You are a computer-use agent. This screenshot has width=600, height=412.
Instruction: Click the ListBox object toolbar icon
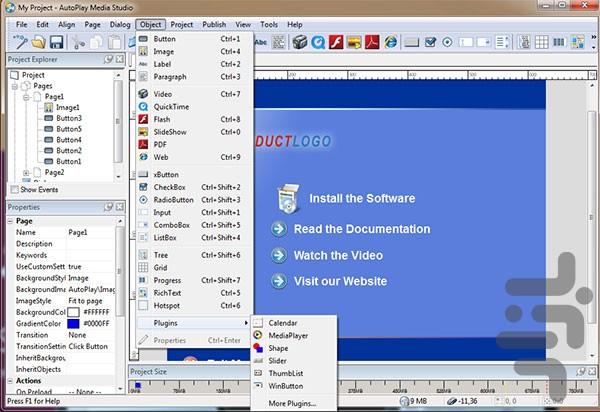[502, 42]
